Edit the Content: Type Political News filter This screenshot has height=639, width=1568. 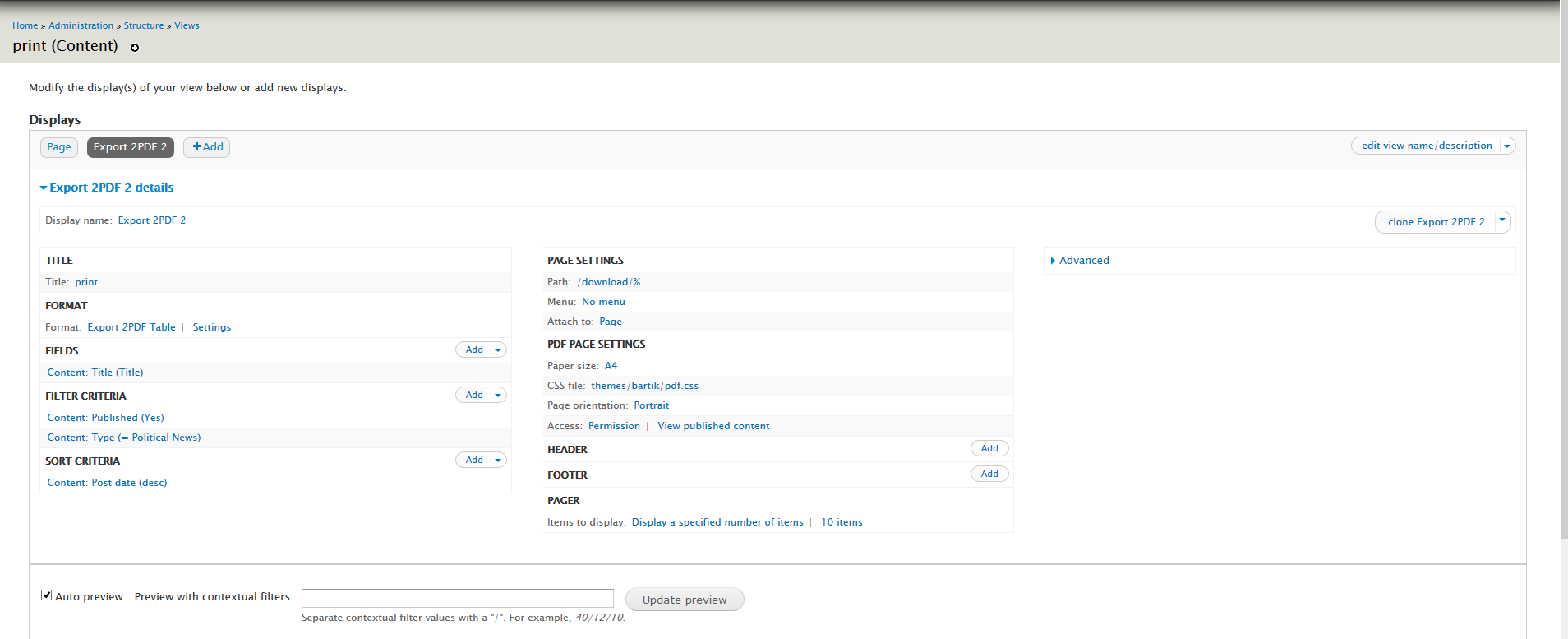click(124, 438)
